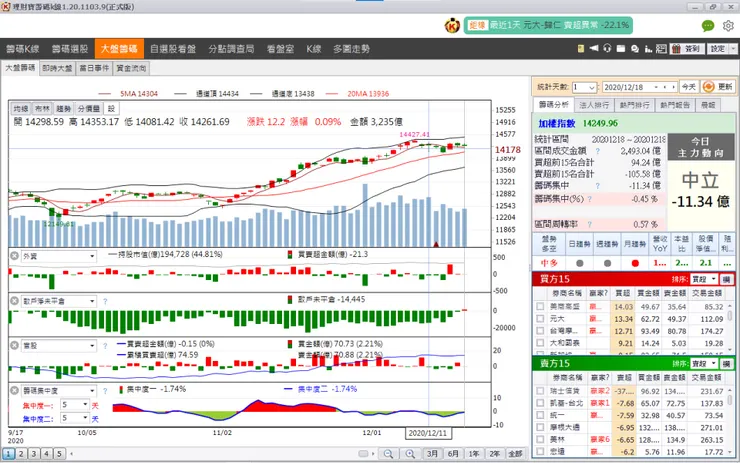This screenshot has height=463, width=740.
Task: Click the bar chart icon in toolbar
Action: tap(648, 49)
